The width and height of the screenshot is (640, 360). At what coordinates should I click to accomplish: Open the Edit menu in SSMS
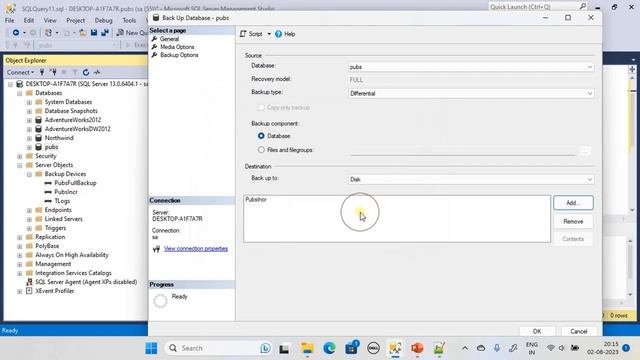pos(29,20)
